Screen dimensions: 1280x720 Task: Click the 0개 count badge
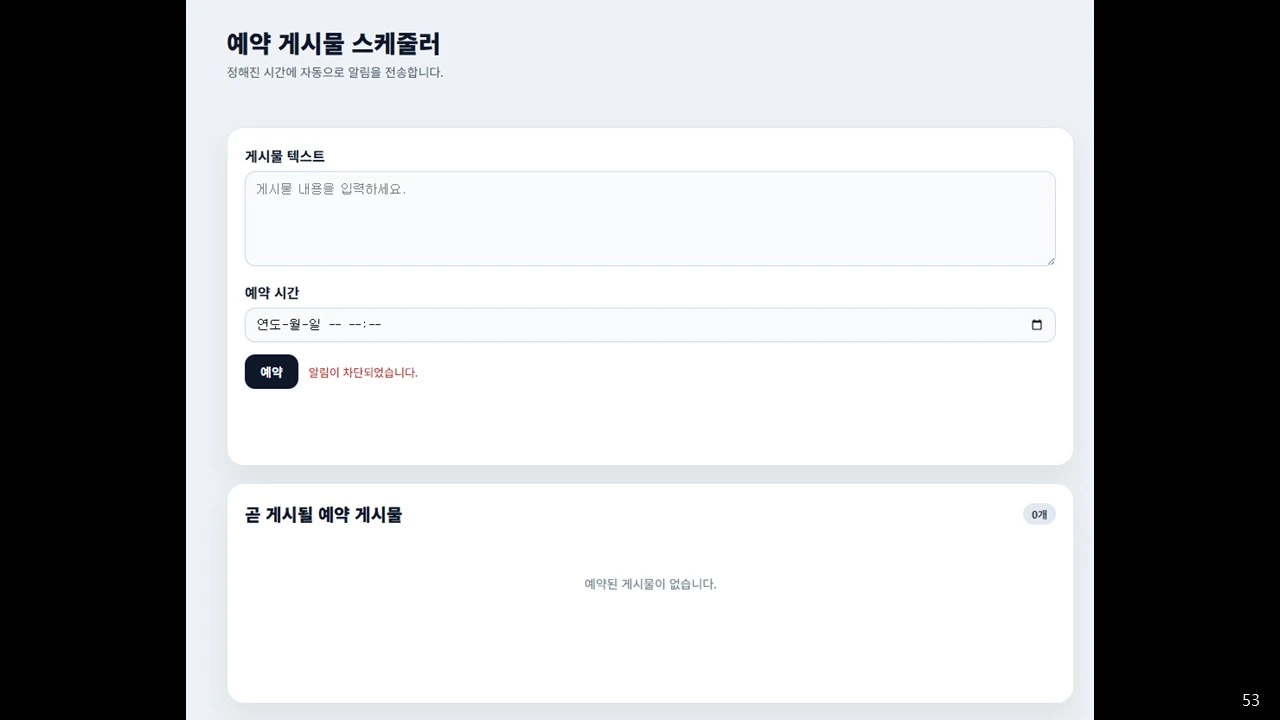pyautogui.click(x=1038, y=514)
